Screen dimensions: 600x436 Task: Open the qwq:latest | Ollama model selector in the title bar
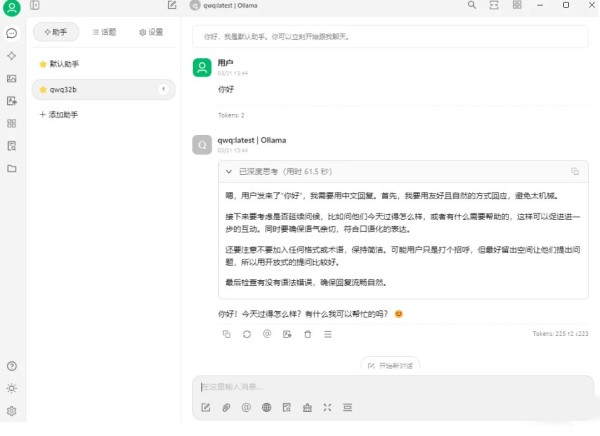[x=224, y=5]
